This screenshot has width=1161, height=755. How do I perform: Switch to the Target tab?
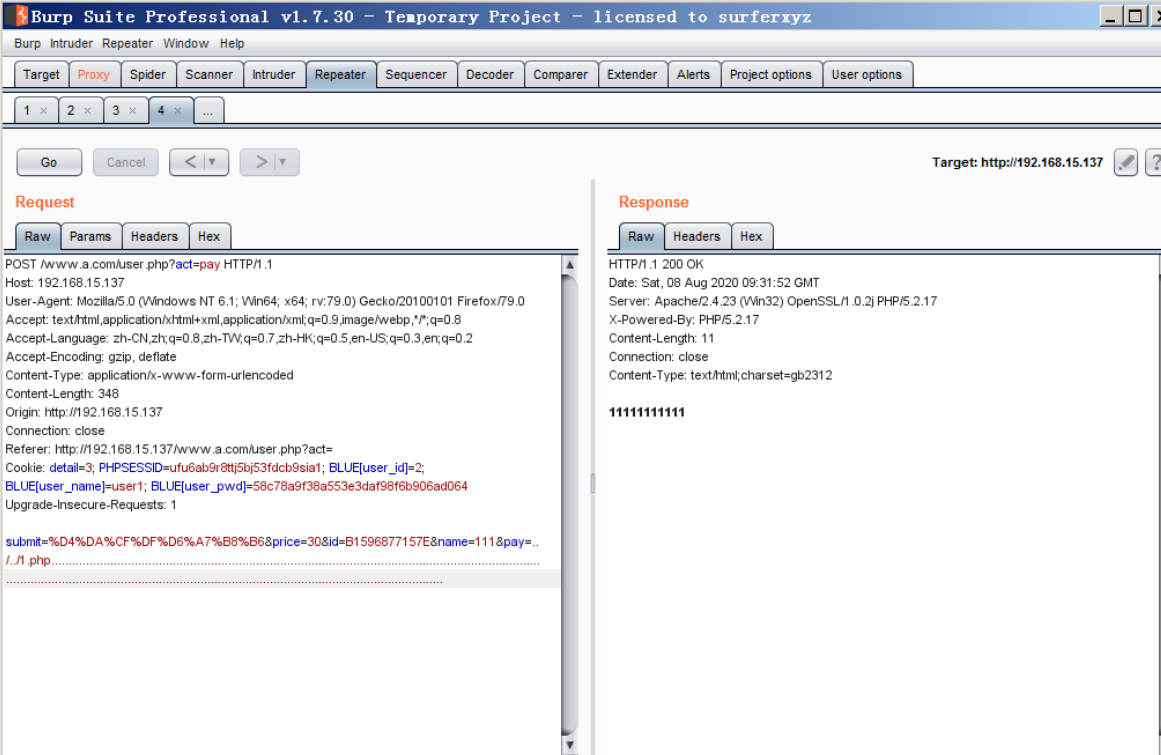(41, 75)
